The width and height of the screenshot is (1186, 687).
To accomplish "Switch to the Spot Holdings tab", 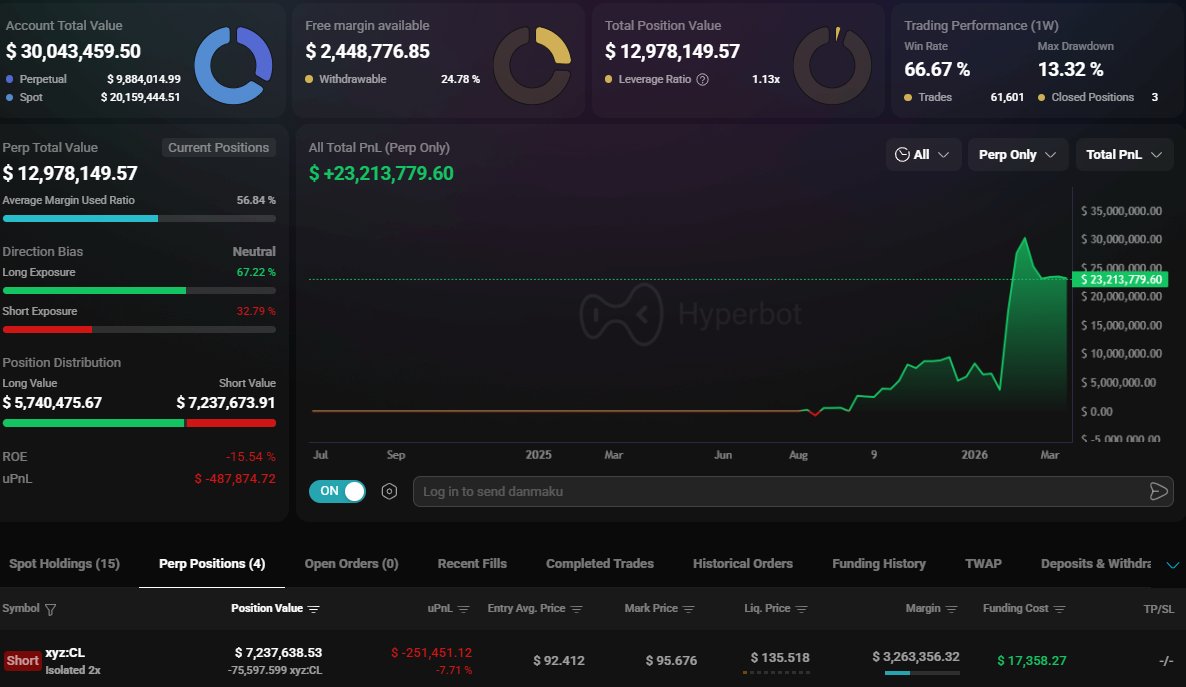I will [63, 563].
